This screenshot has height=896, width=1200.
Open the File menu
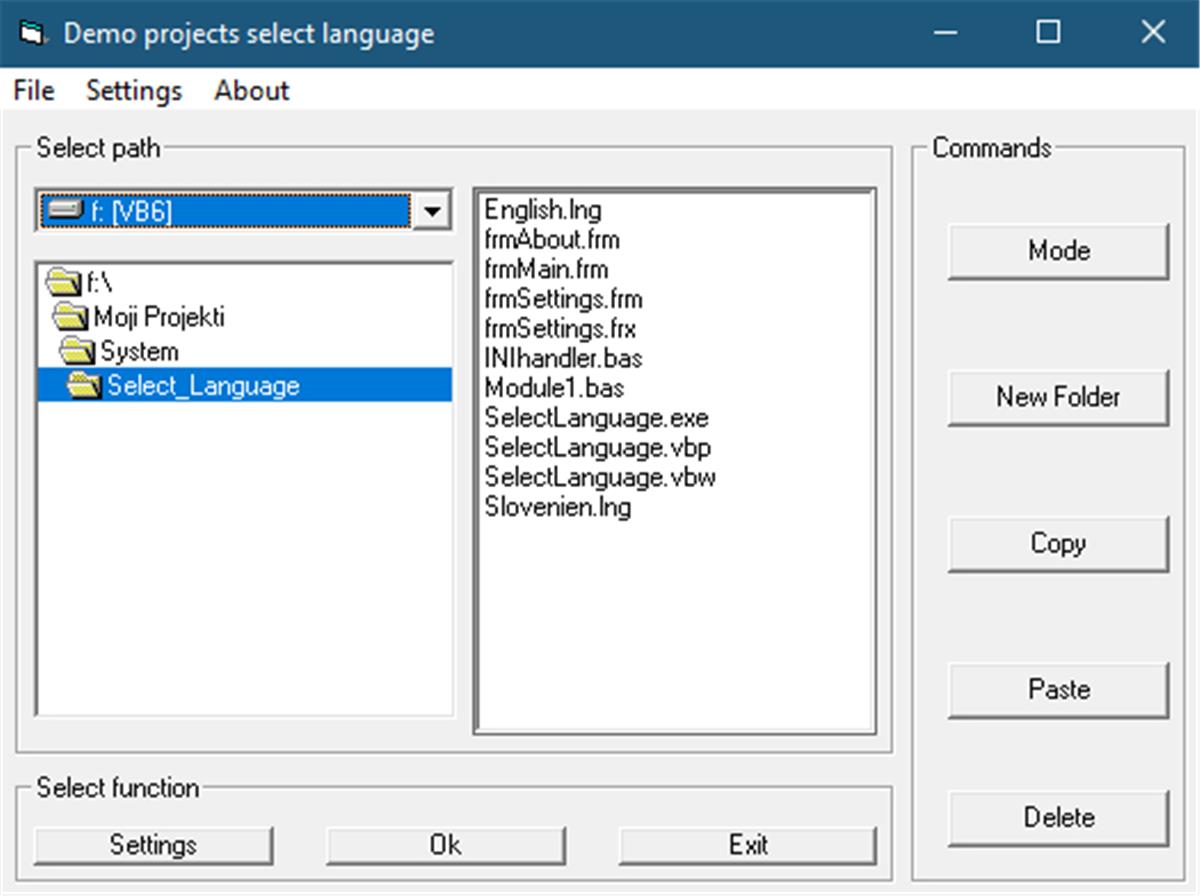point(33,91)
